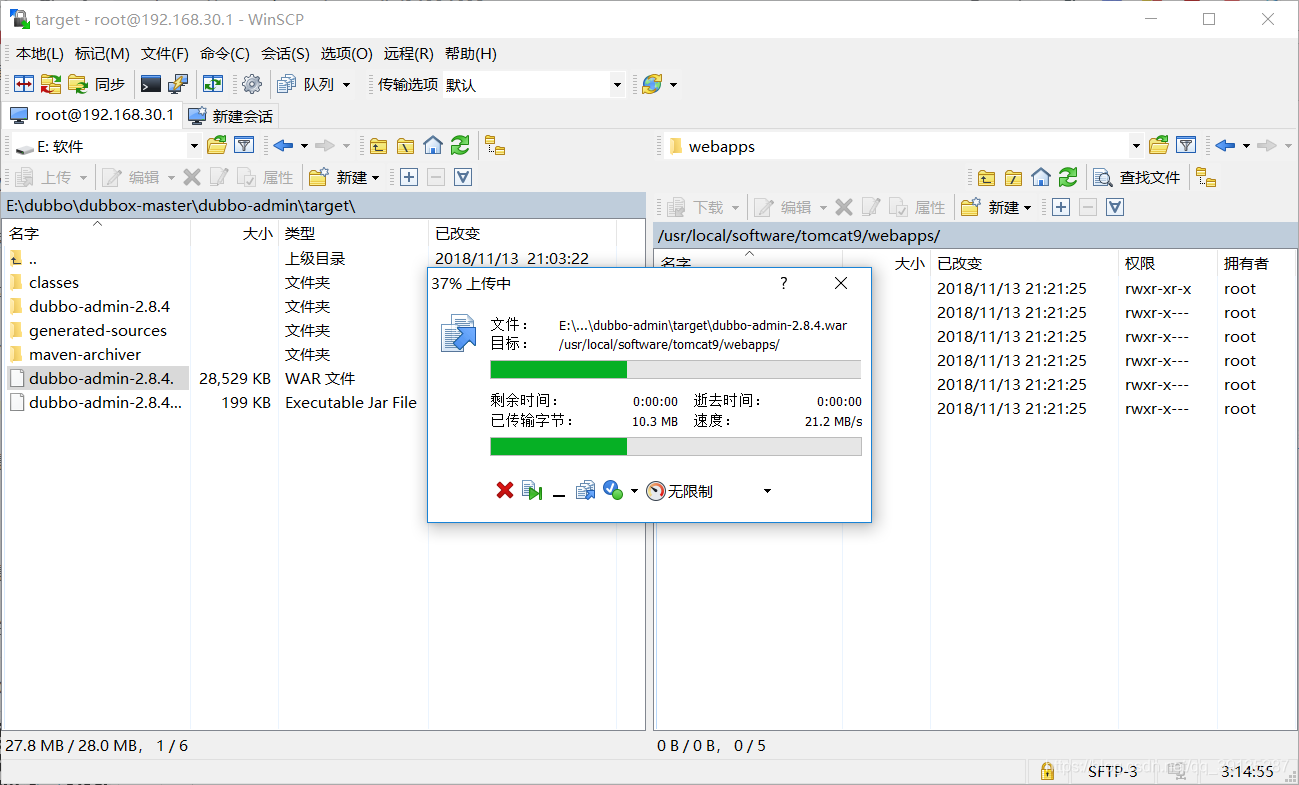Click the local open directory folder icon
This screenshot has width=1299, height=785.
[x=217, y=146]
